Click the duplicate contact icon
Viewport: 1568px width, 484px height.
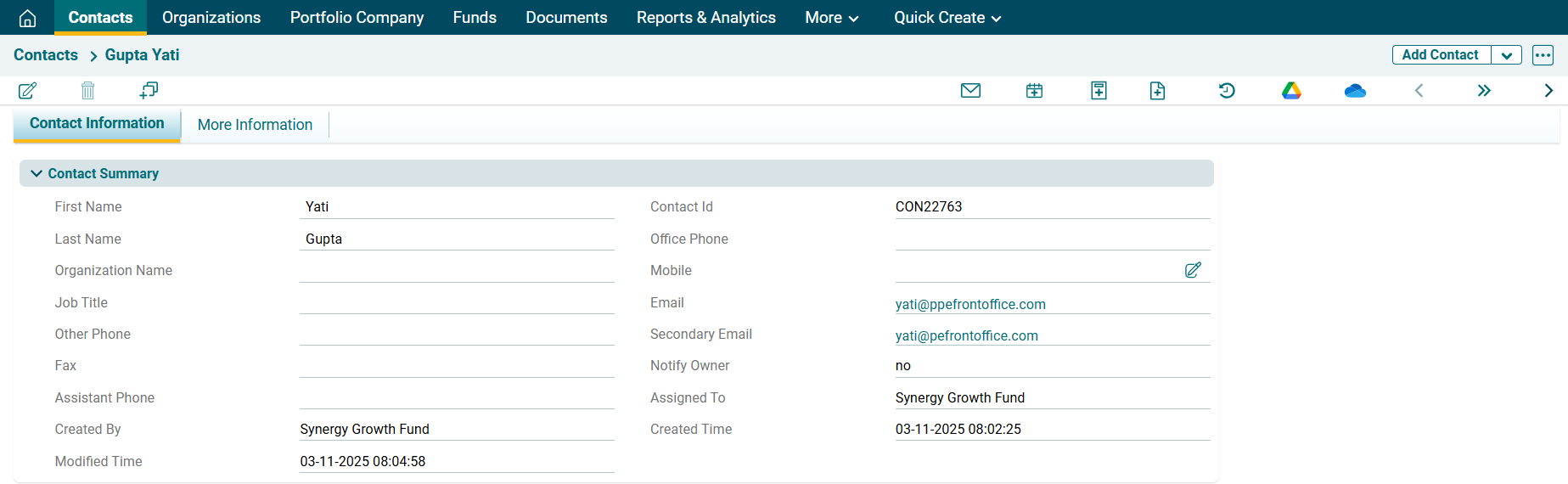(x=149, y=91)
